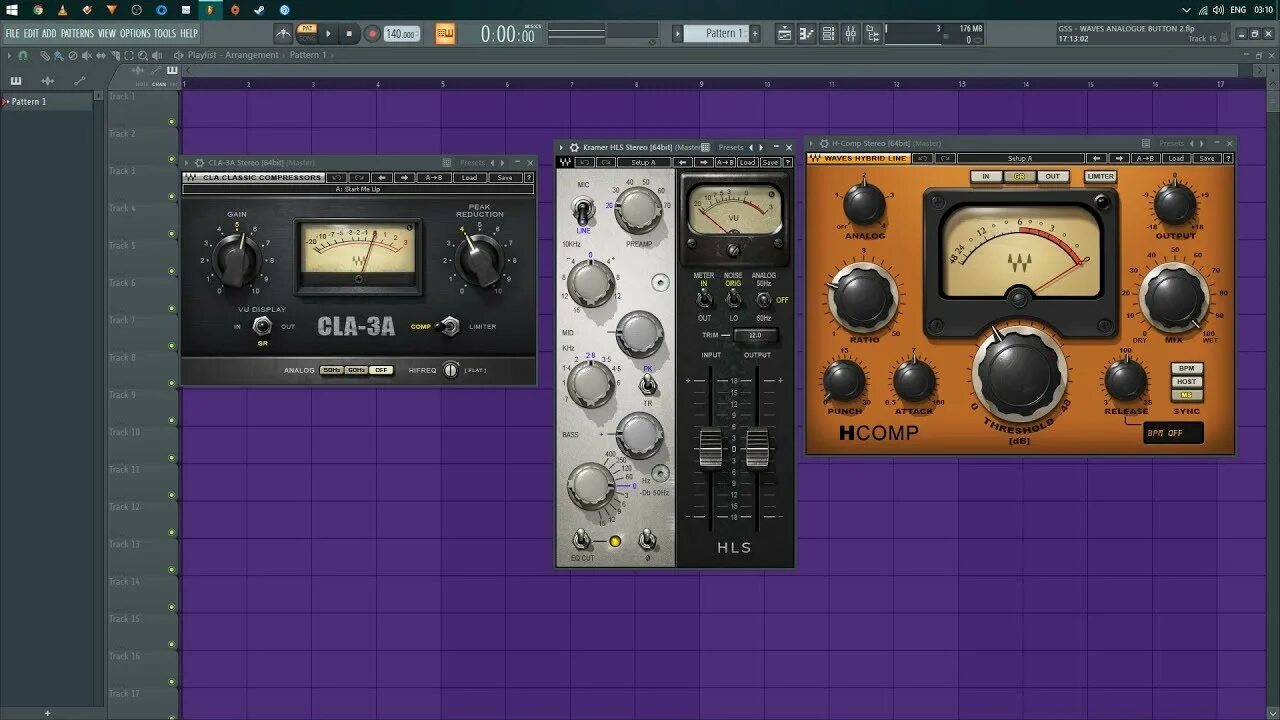Expand the H-Comp plugin options arrow

[811, 143]
